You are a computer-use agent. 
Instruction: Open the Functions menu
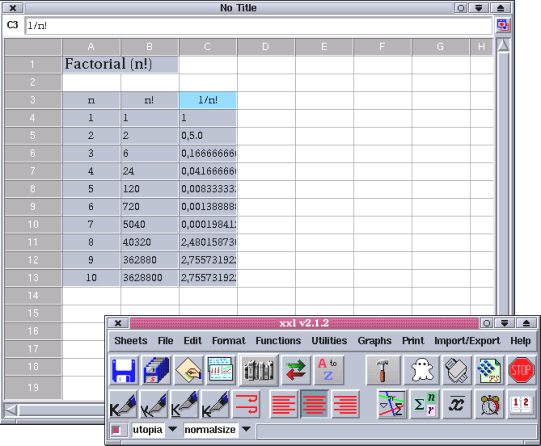point(278,341)
